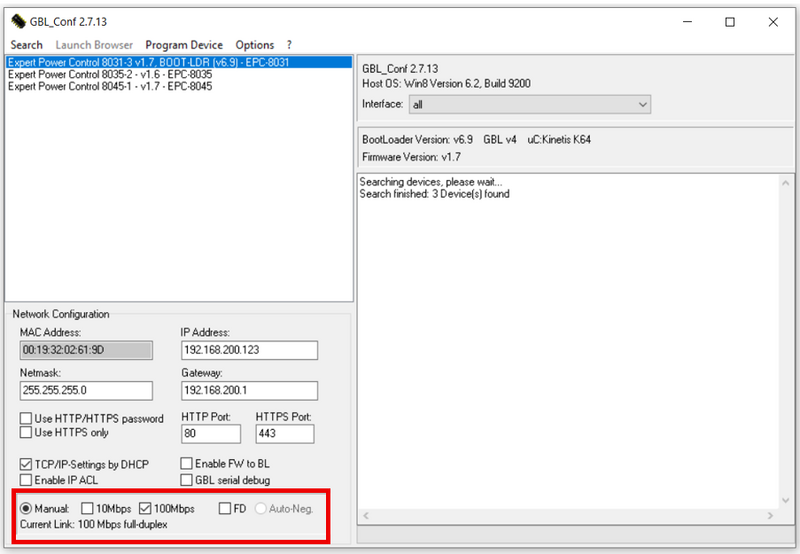Select Expert Power Control 8035-2 device
Image resolution: width=800 pixels, height=554 pixels.
point(110,74)
